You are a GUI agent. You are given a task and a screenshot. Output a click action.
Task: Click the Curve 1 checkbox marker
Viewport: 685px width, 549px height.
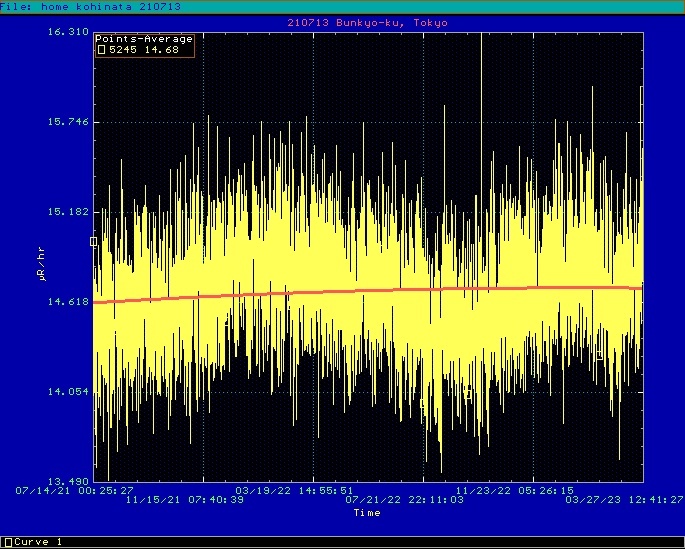pyautogui.click(x=7, y=542)
